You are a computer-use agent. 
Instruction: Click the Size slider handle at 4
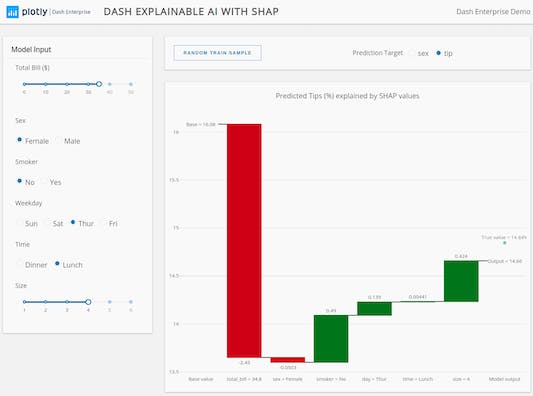click(x=88, y=302)
